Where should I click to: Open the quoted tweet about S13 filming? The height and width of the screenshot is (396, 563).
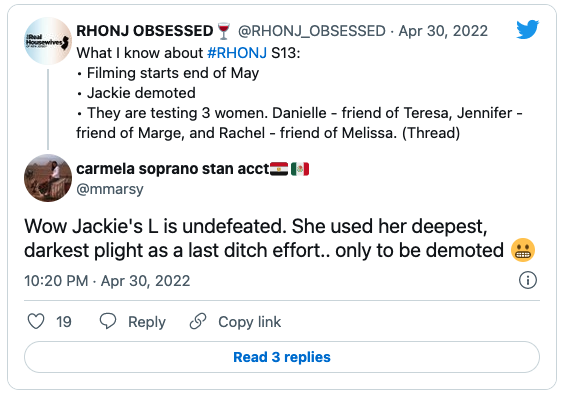299,93
